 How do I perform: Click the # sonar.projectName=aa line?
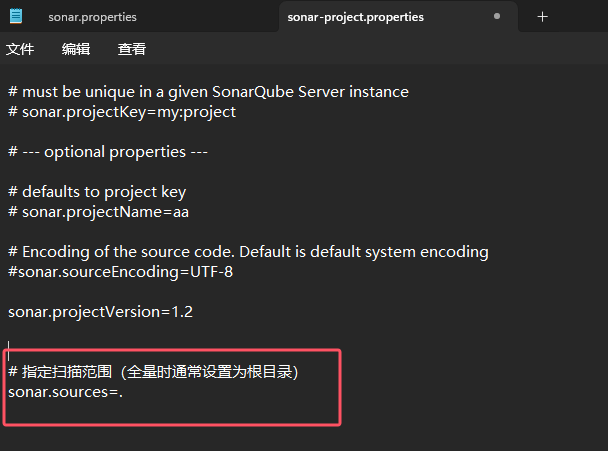coord(98,212)
